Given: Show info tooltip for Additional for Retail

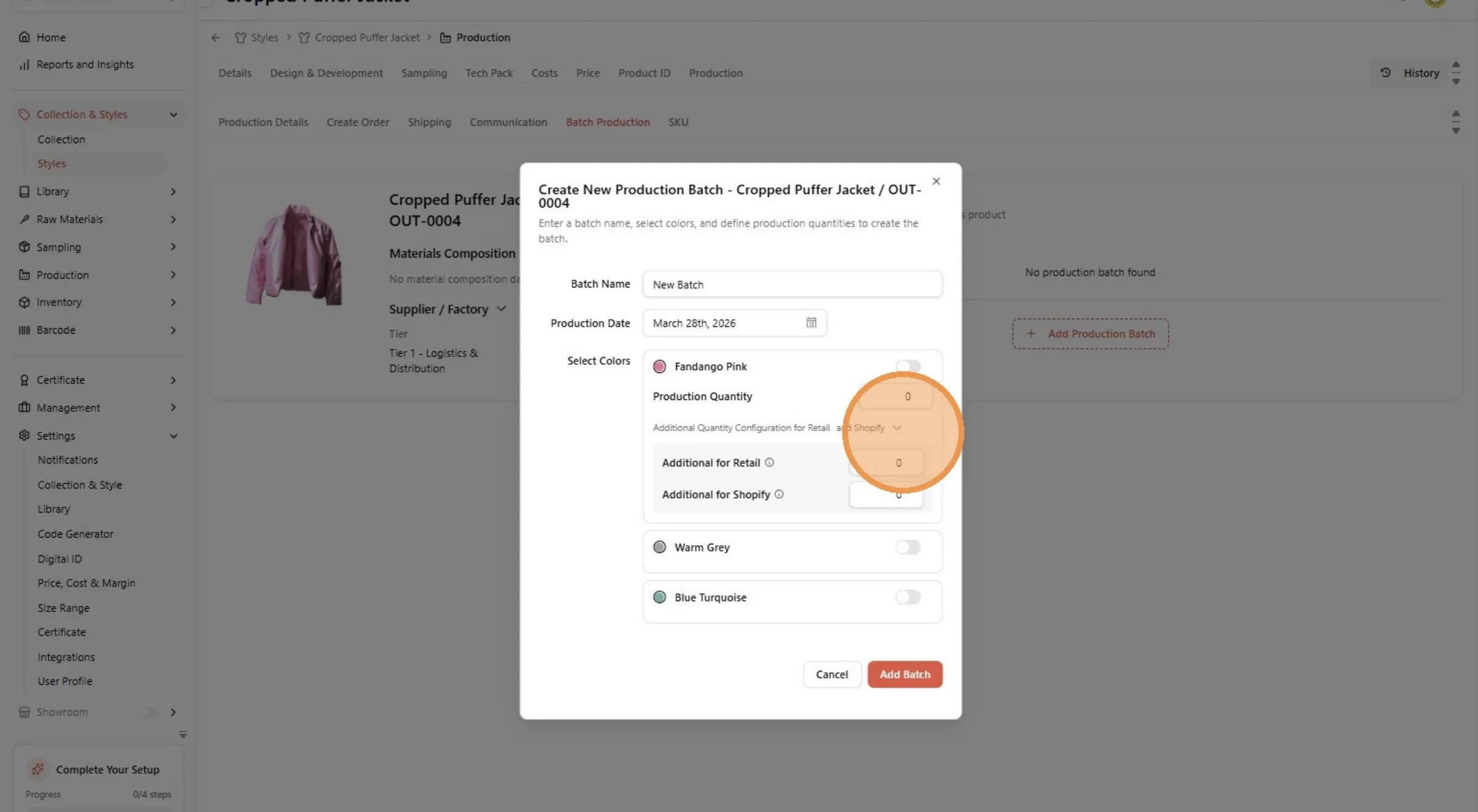Looking at the screenshot, I should [x=769, y=462].
